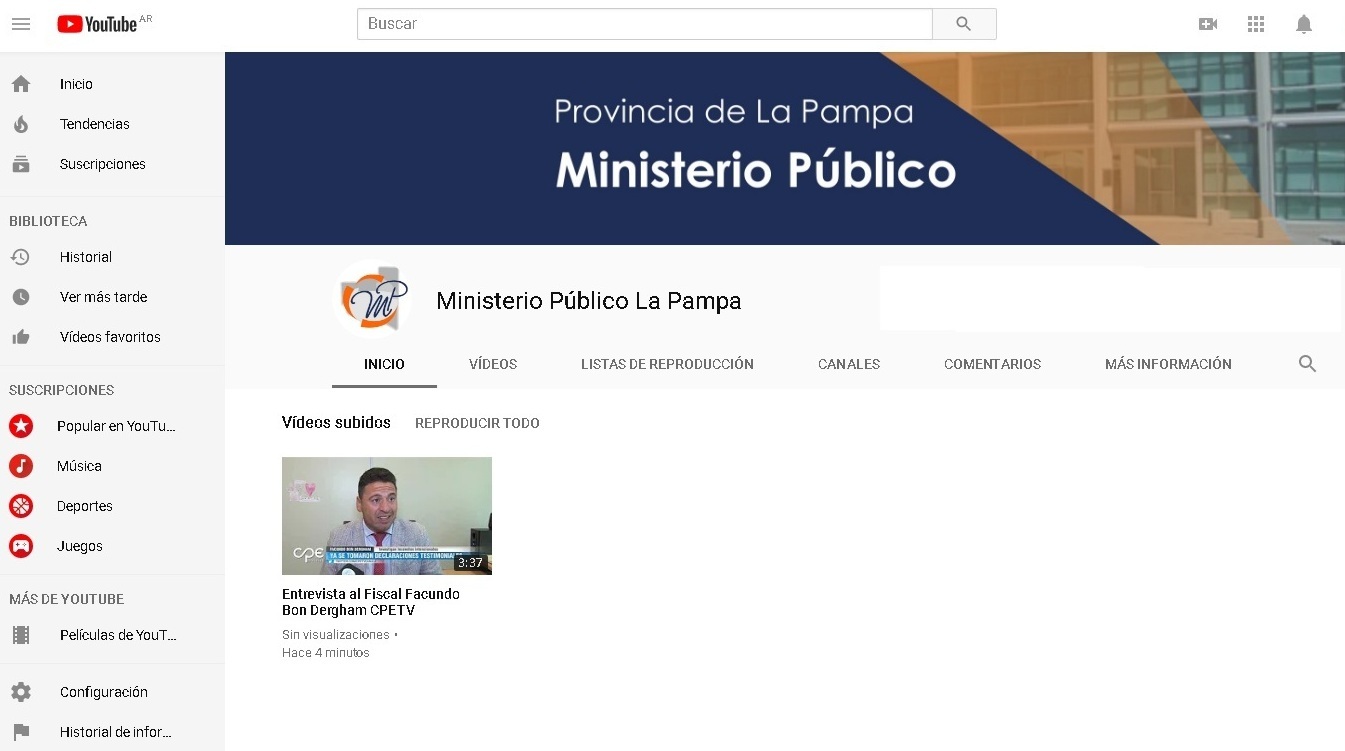Show notifications via bell icon
This screenshot has height=751, width=1345.
[1304, 24]
